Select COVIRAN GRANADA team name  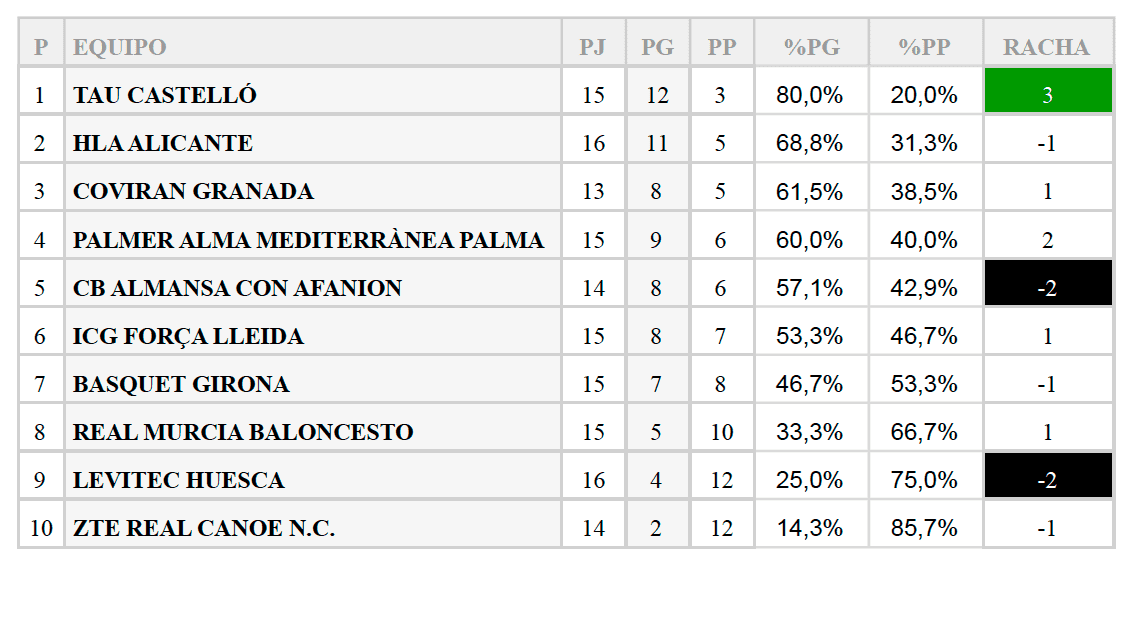pos(193,191)
